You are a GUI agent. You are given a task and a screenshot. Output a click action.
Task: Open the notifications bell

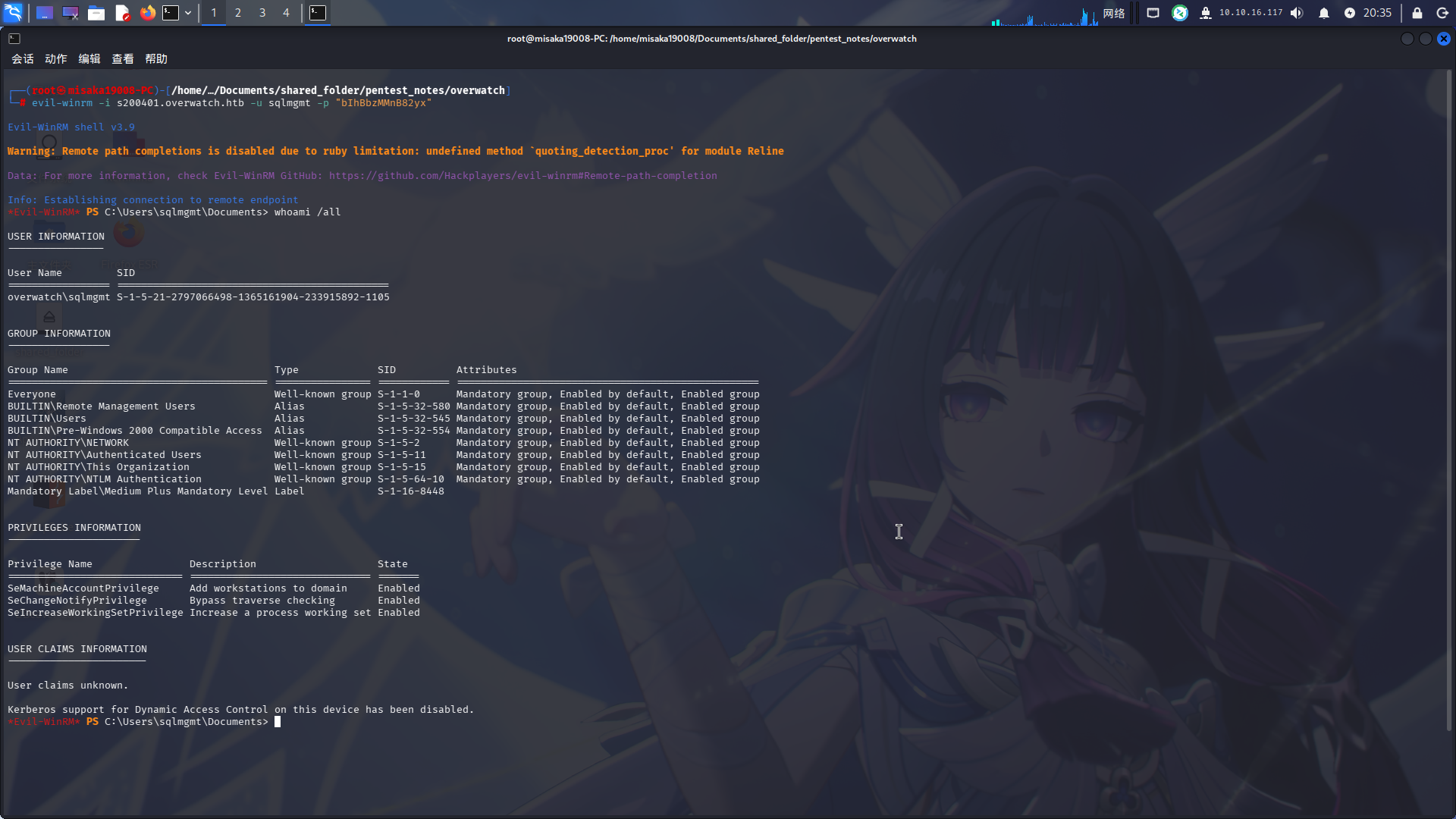(1324, 13)
